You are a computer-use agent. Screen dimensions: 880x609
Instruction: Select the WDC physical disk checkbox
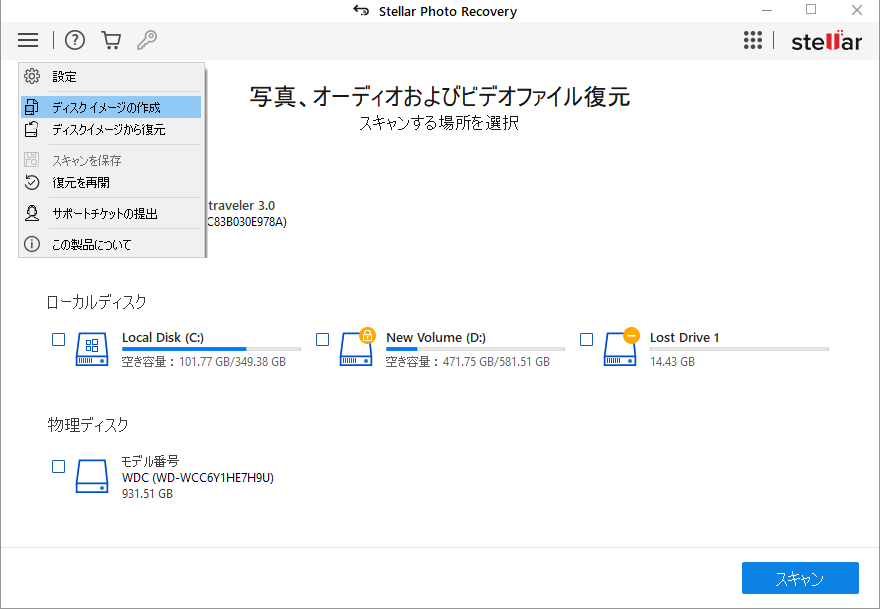pos(58,466)
